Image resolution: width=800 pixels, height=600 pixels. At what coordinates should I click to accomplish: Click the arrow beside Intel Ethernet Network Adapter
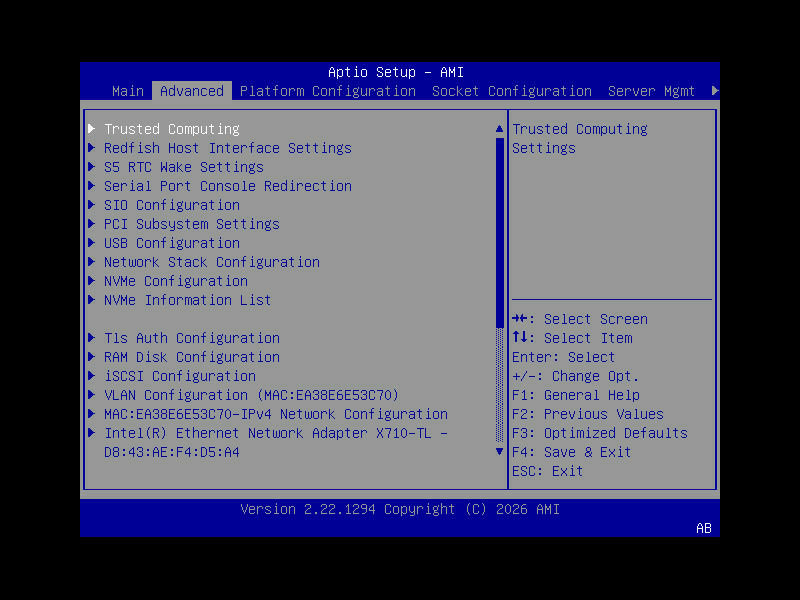pyautogui.click(x=92, y=433)
